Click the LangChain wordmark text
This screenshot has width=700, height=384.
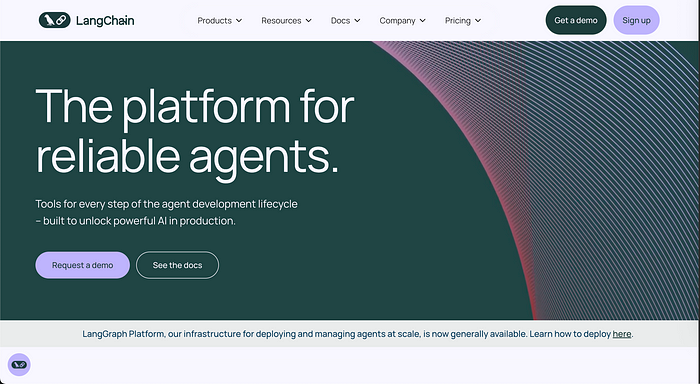(105, 21)
